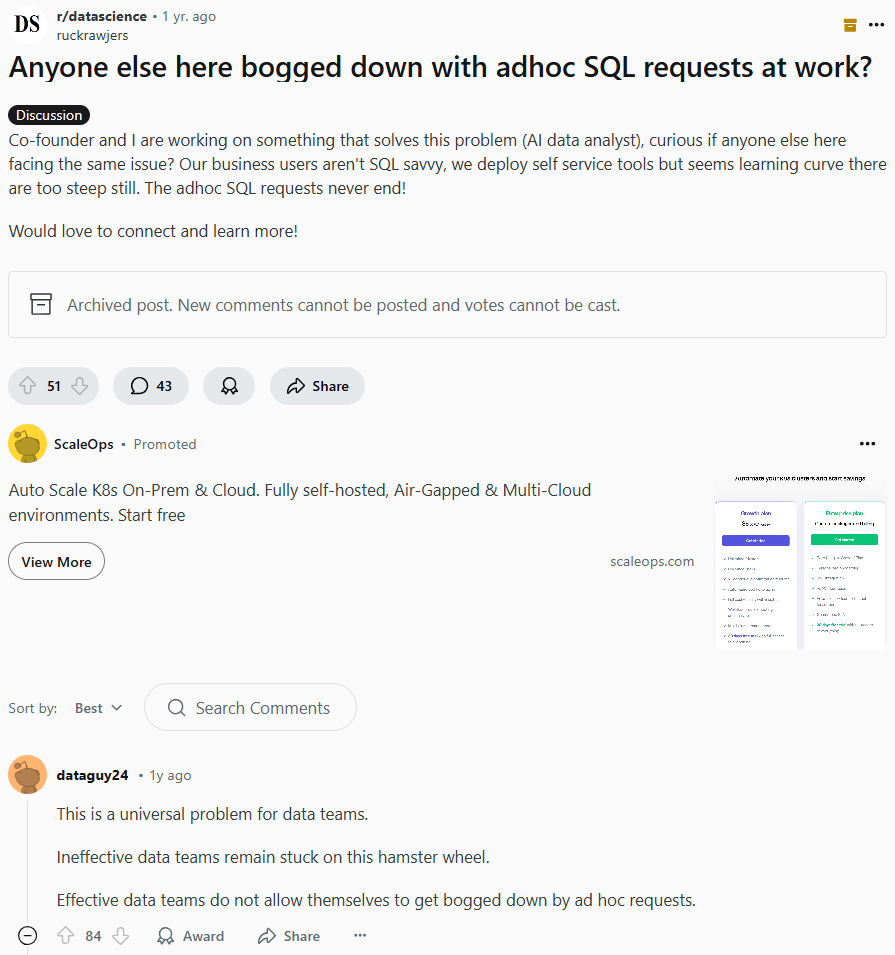Go to the r/datascience subreddit

(x=101, y=16)
